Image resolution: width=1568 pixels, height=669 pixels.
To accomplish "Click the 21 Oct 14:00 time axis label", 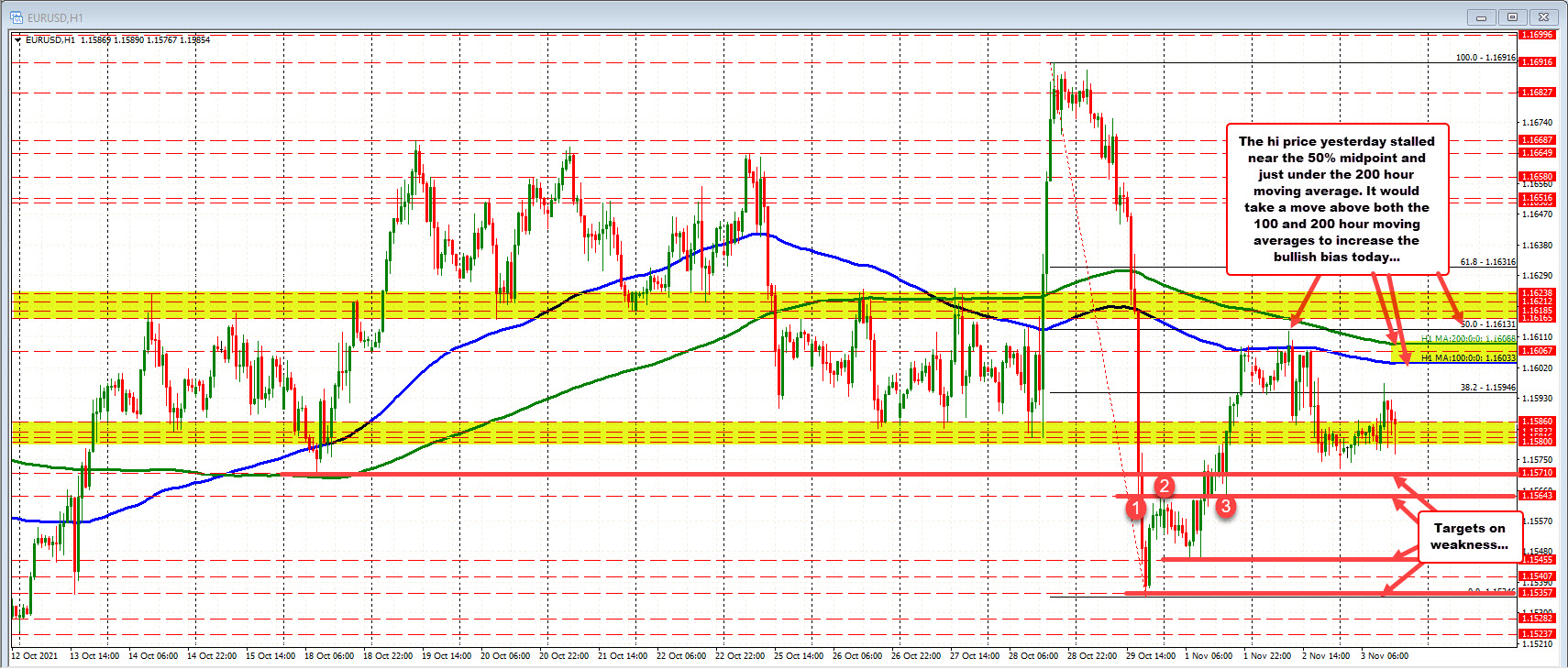I will tap(623, 656).
